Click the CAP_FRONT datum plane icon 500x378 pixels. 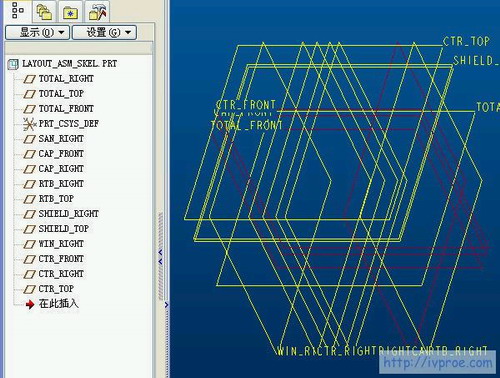pyautogui.click(x=30, y=154)
